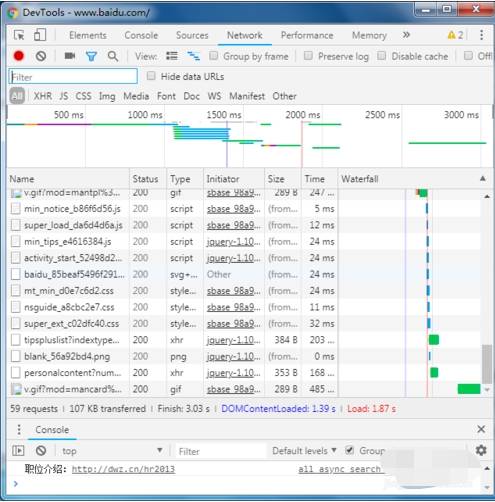This screenshot has width=495, height=502.
Task: Open console settings gear icon
Action: click(481, 450)
